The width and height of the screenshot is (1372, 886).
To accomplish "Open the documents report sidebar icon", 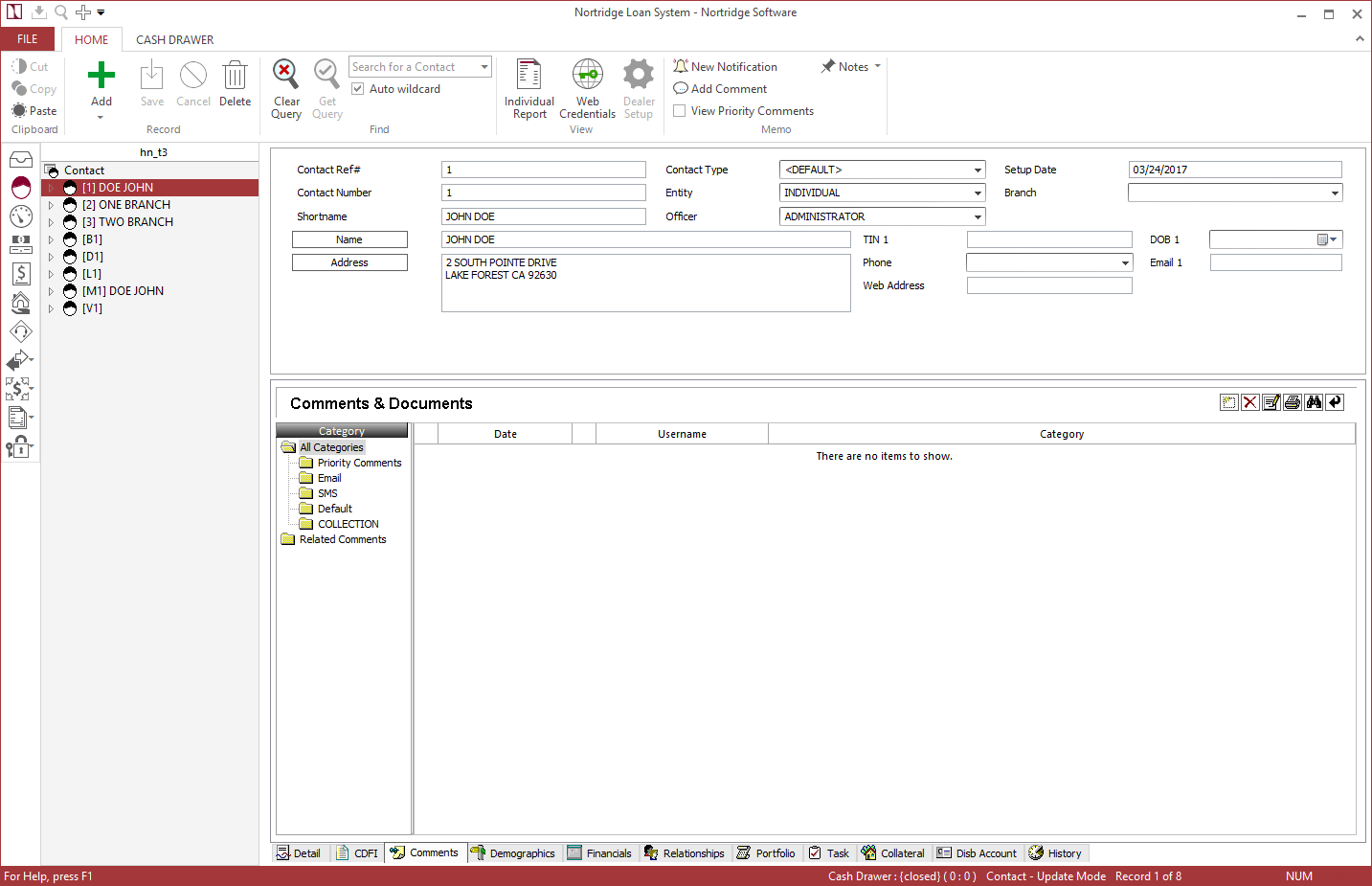I will (x=19, y=418).
